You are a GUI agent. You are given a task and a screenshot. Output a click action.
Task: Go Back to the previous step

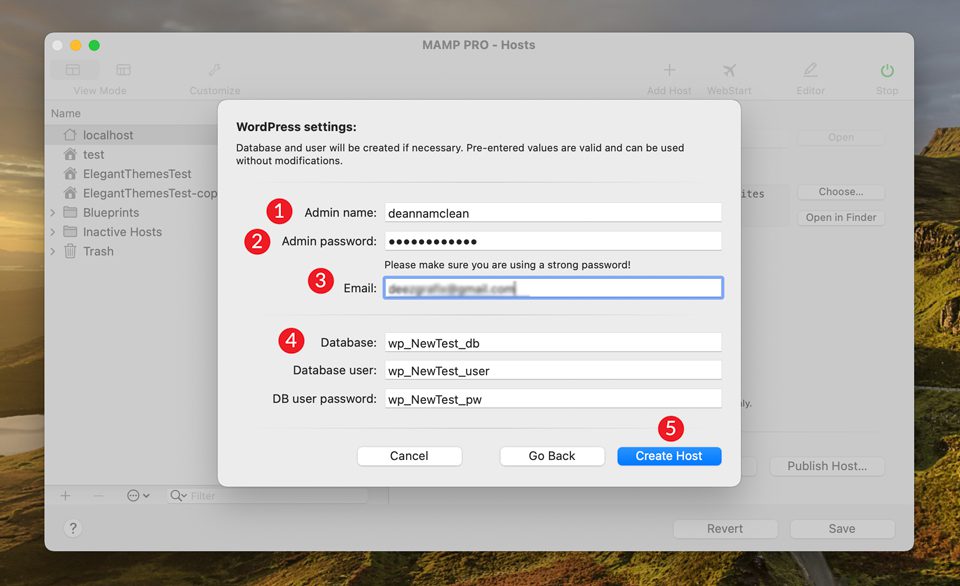click(552, 456)
